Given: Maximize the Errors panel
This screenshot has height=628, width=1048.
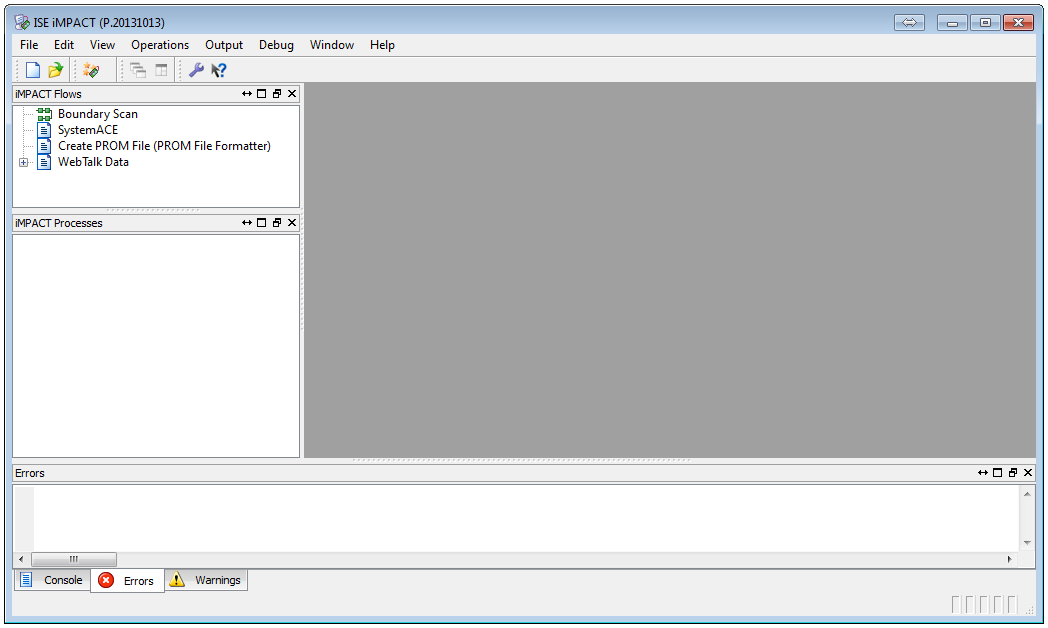Looking at the screenshot, I should [x=998, y=473].
